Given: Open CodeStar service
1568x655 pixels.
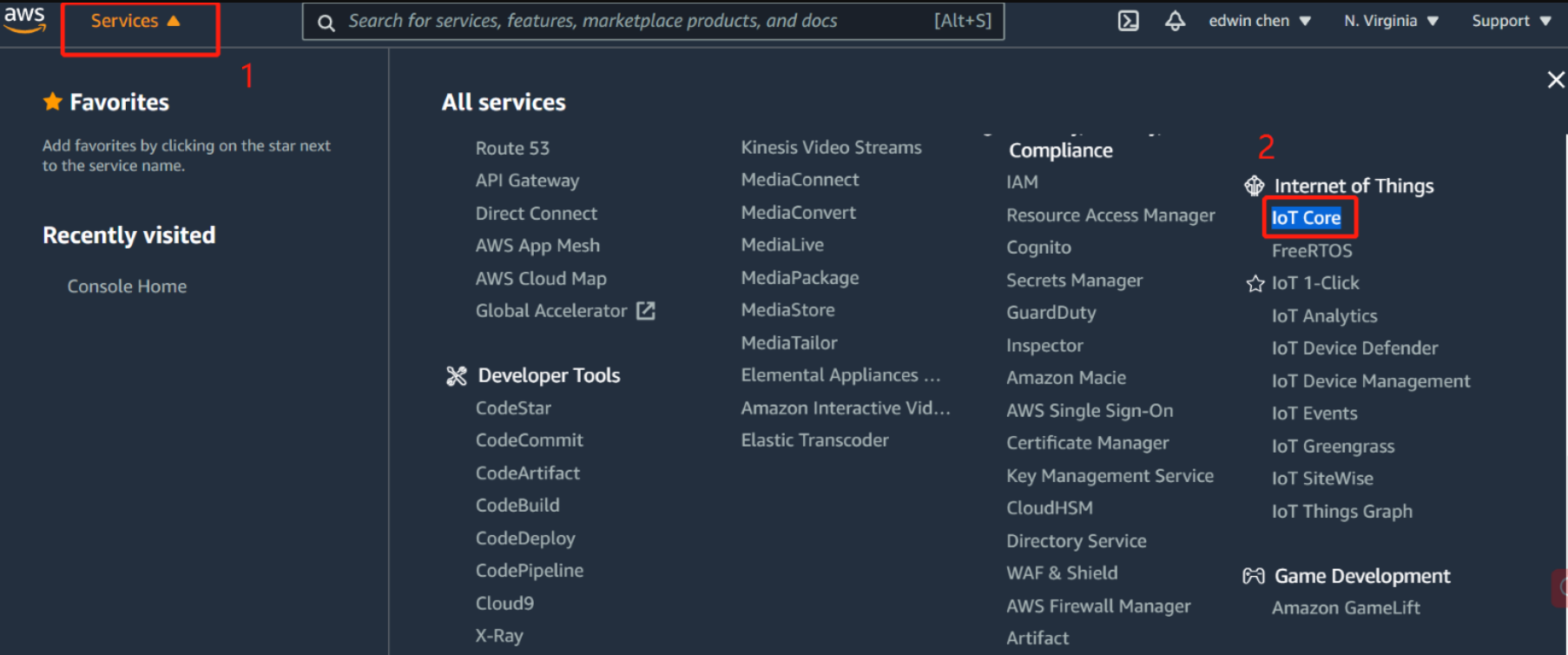Looking at the screenshot, I should pyautogui.click(x=513, y=408).
